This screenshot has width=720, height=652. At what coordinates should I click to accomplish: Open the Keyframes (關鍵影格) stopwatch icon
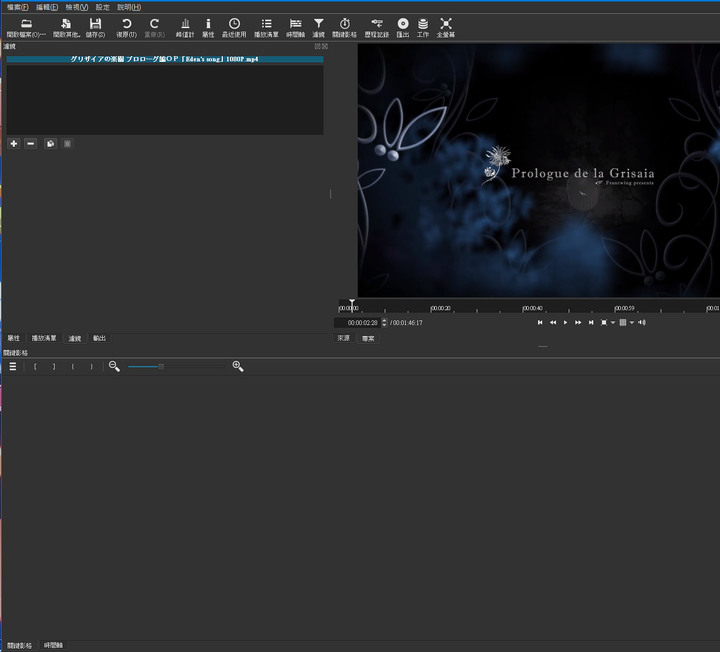pos(344,28)
